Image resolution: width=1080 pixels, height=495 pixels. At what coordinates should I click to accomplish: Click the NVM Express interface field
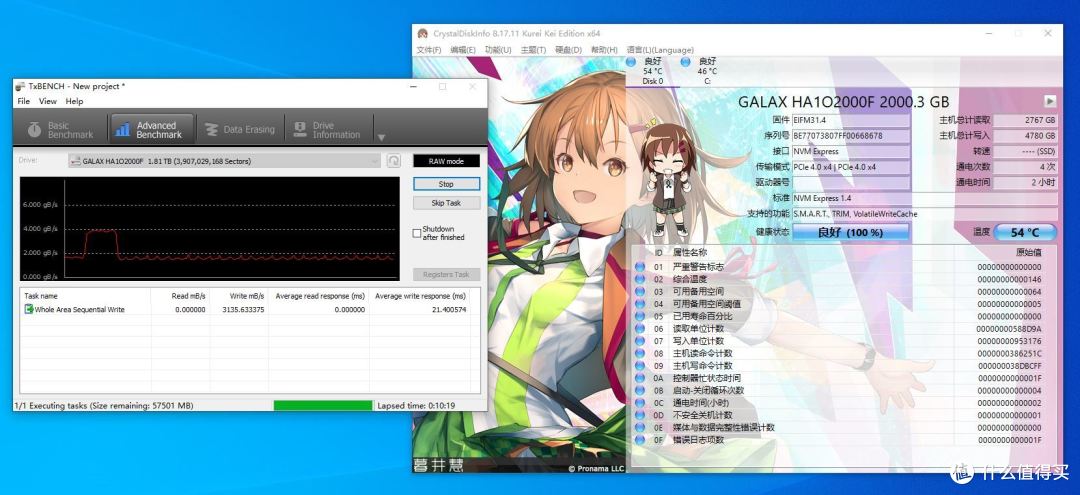pyautogui.click(x=851, y=151)
